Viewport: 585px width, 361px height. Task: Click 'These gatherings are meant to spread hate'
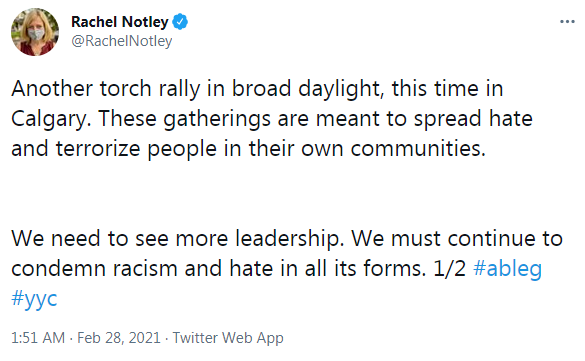coord(316,119)
